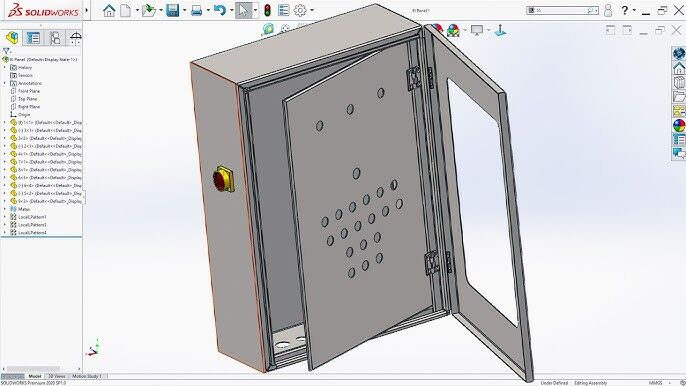The image size is (686, 386).
Task: Select the Model tab at bottom
Action: click(35, 376)
